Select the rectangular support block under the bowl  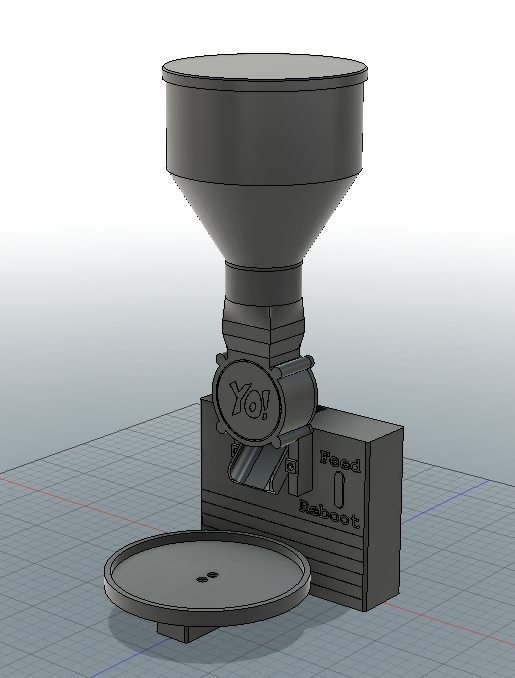186,632
